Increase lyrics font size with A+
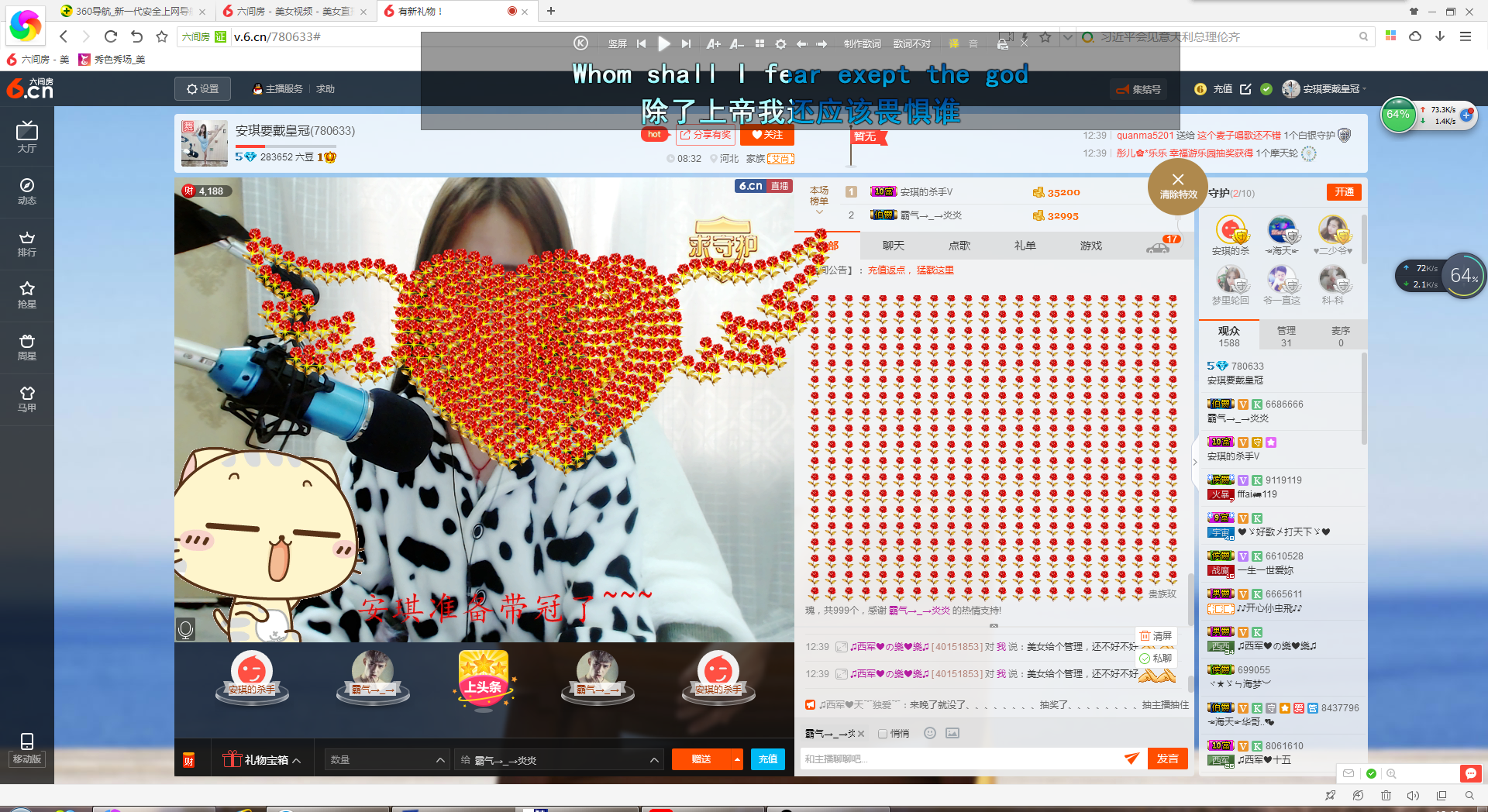 click(x=714, y=43)
